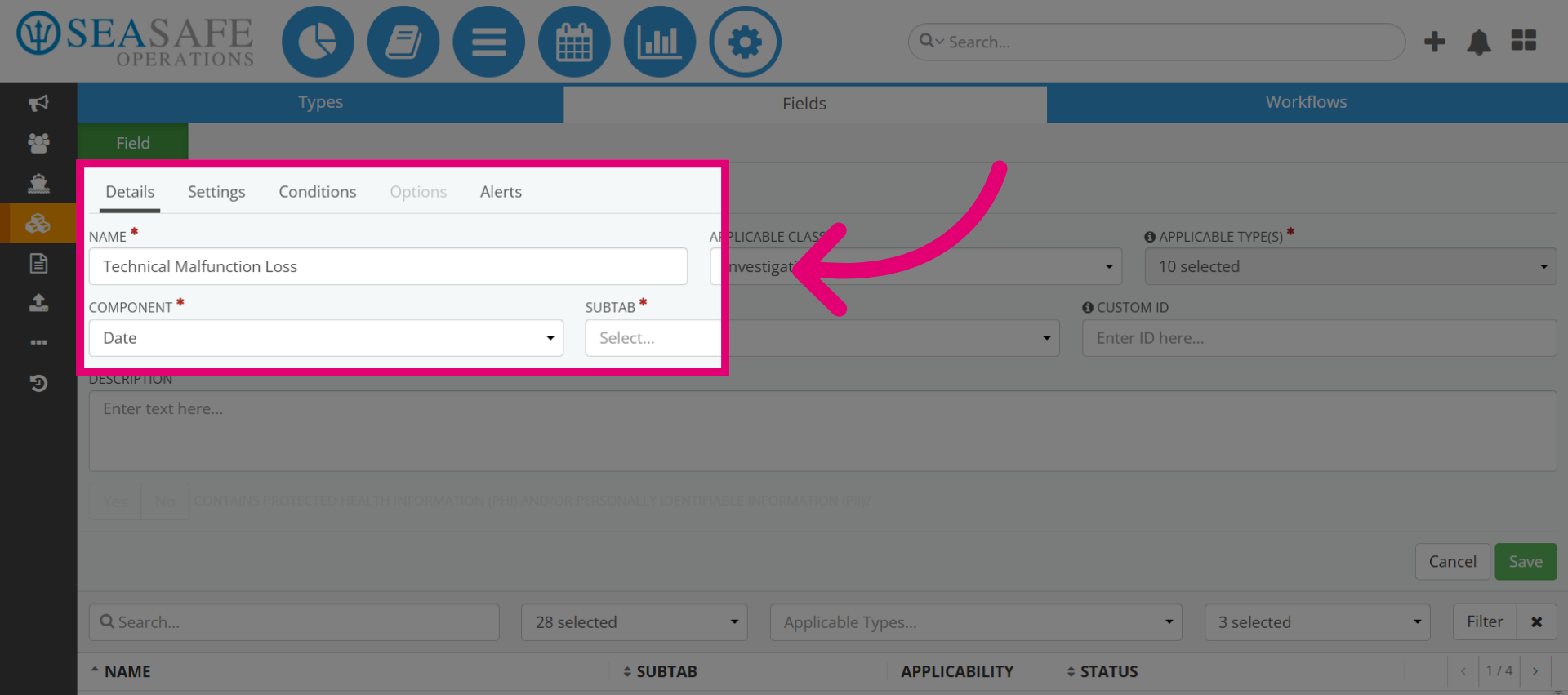
Task: Open more ellipsis sidebar icon
Action: click(x=38, y=343)
